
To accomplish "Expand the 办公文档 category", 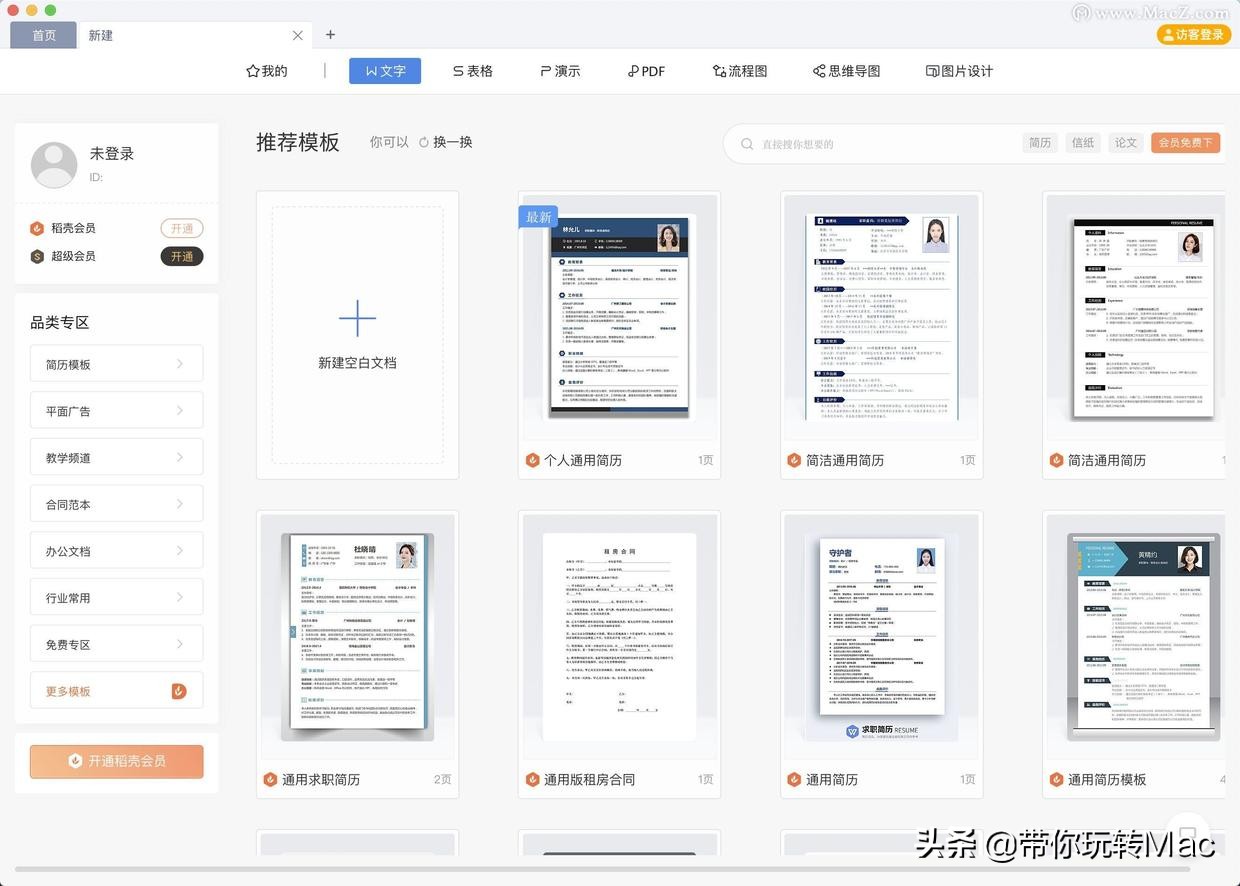I will tap(116, 550).
